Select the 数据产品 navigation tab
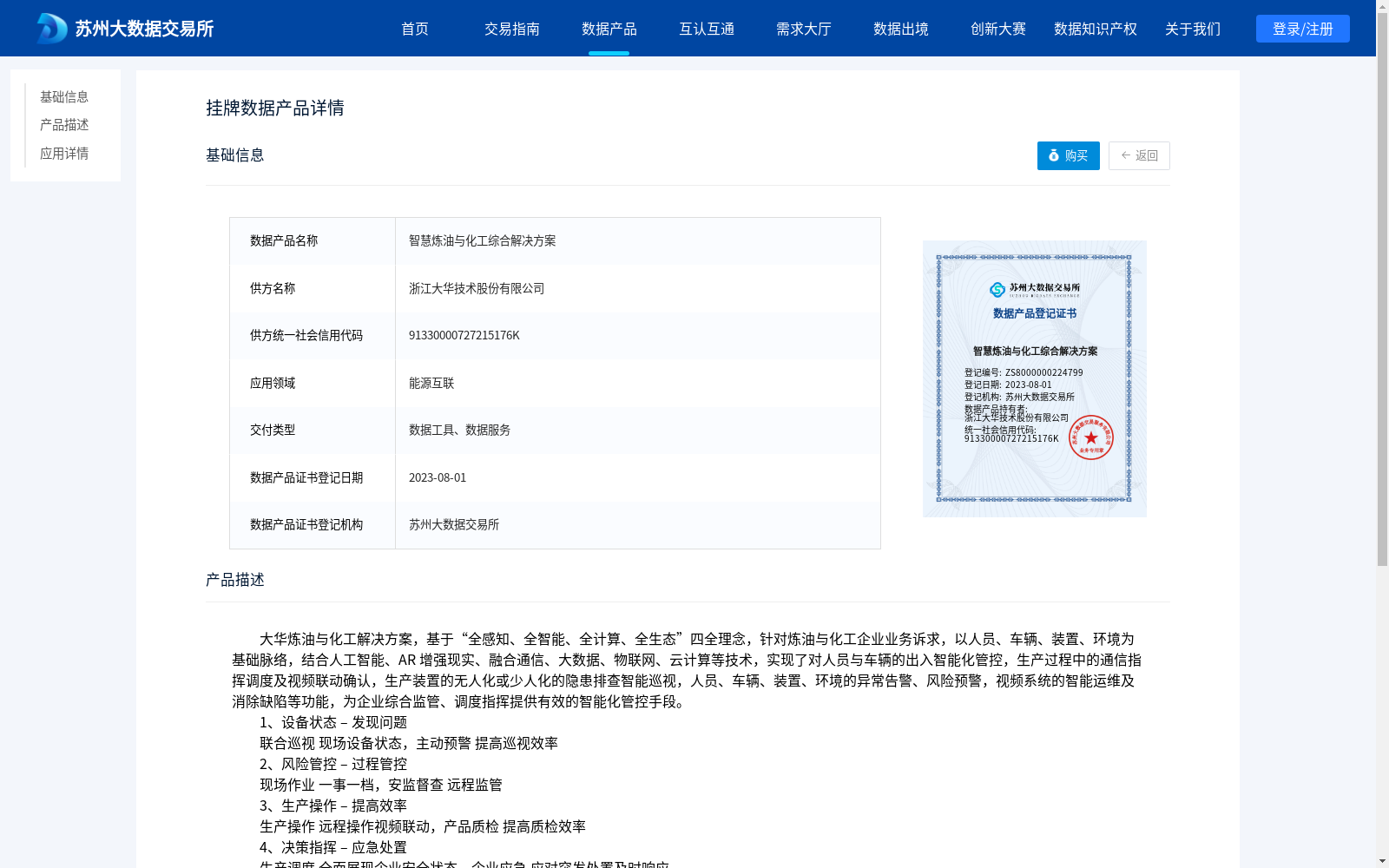Screen dimensions: 1389x868 [x=609, y=29]
